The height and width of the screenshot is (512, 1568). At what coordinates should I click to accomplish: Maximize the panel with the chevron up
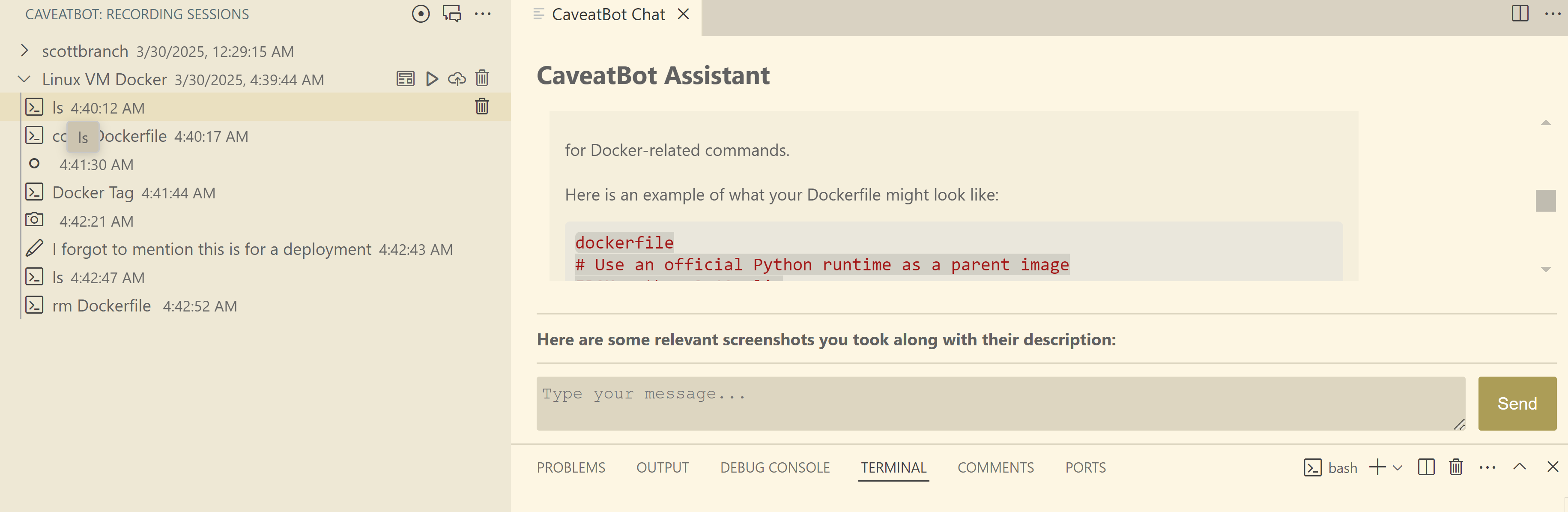click(x=1519, y=467)
